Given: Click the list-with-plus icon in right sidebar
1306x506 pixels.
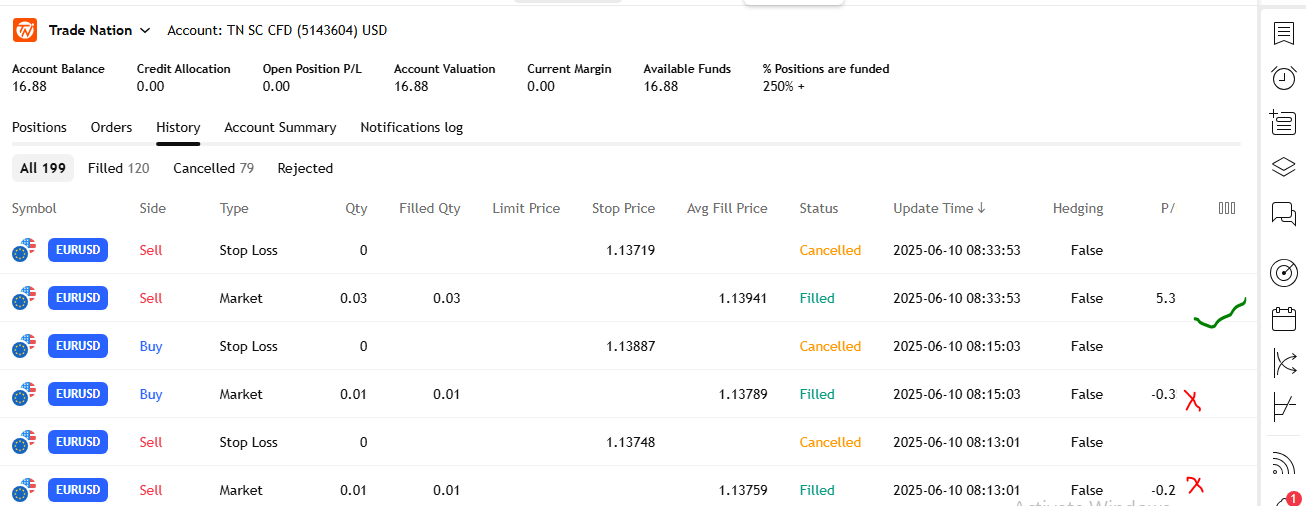Looking at the screenshot, I should coord(1282,122).
